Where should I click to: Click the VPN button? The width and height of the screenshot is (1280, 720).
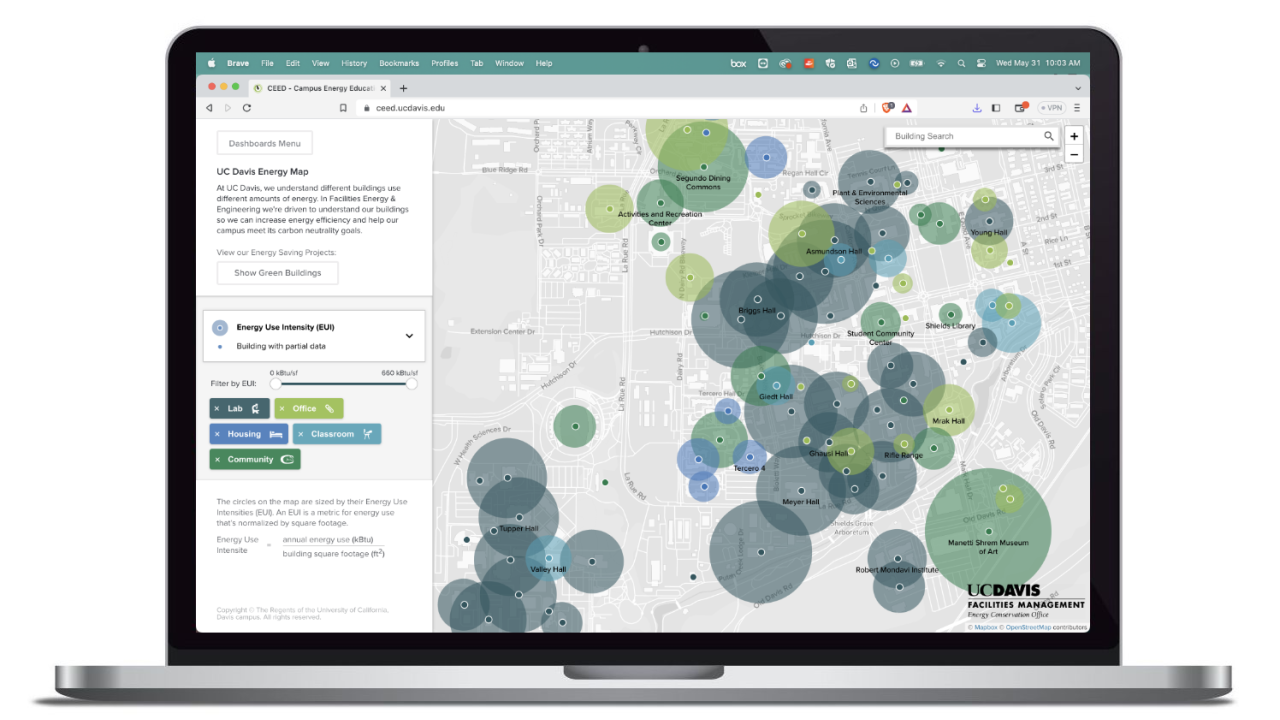tap(1050, 108)
